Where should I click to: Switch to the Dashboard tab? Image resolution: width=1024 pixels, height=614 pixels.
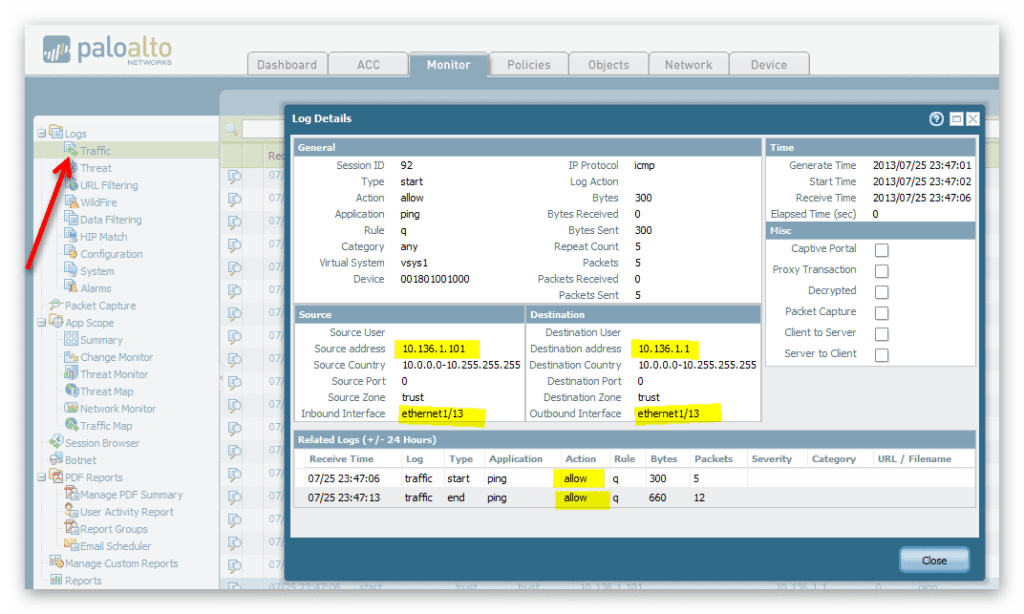287,65
